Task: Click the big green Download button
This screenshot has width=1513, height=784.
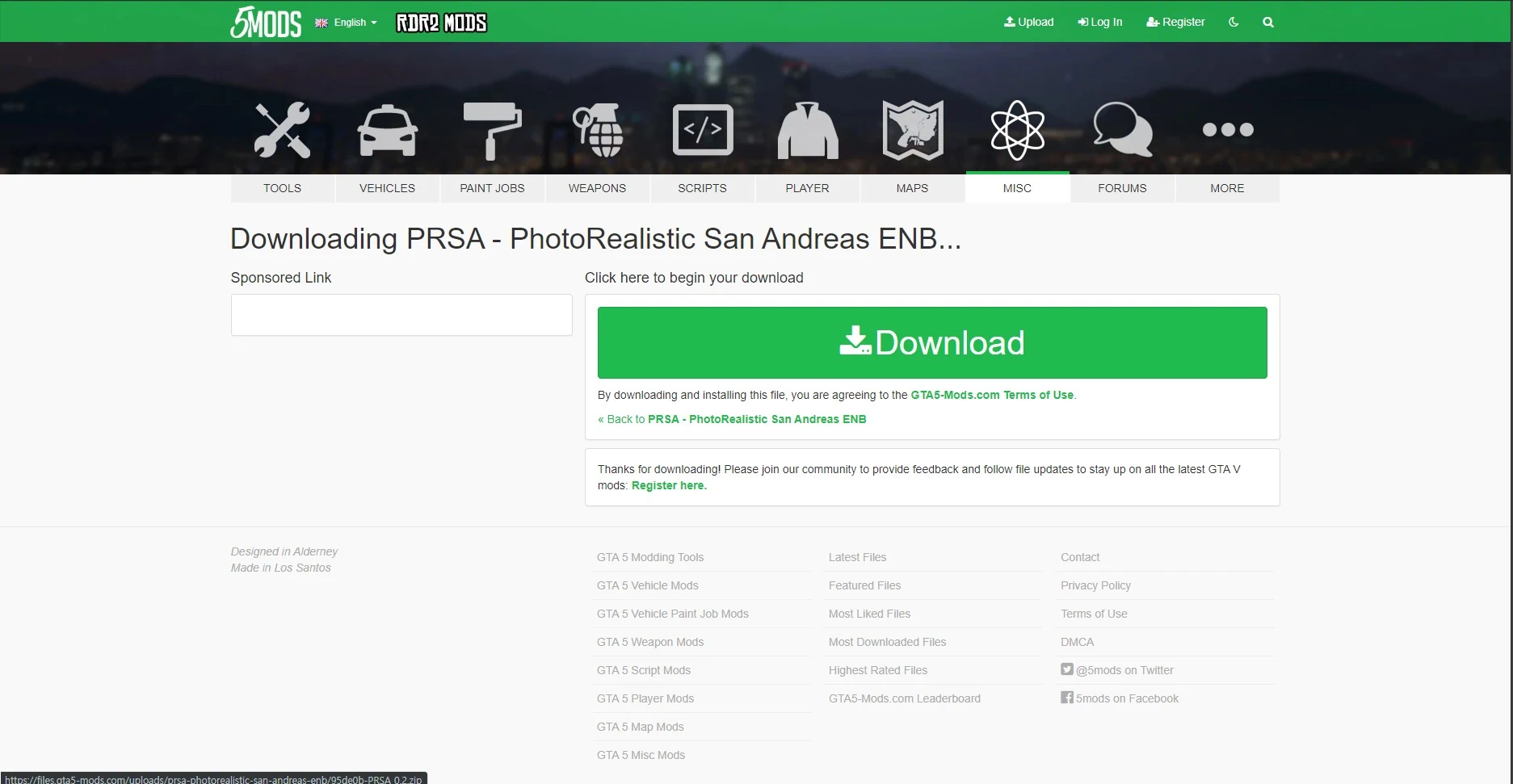Action: pyautogui.click(x=932, y=342)
